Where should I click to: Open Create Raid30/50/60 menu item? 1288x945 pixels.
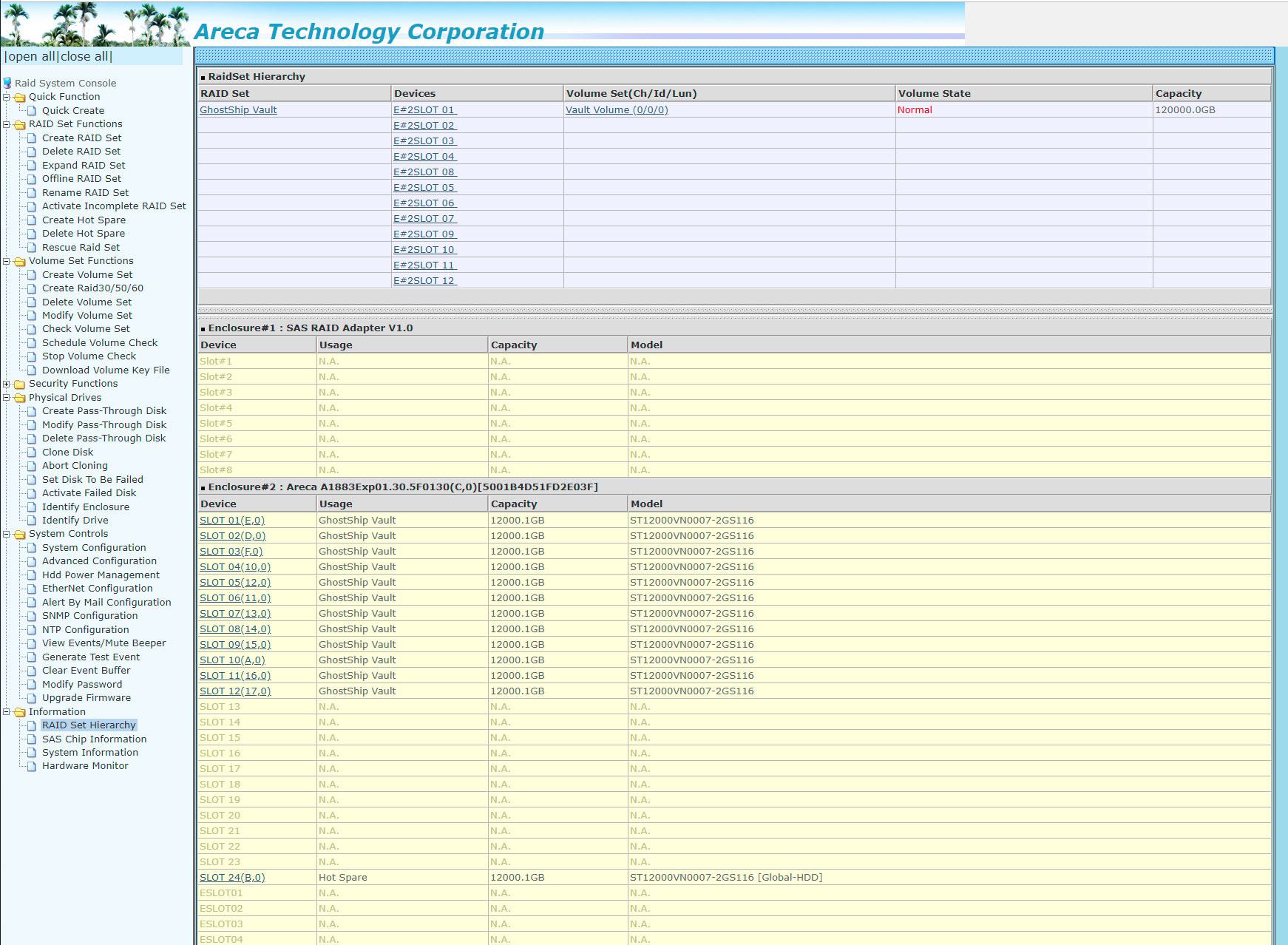pyautogui.click(x=92, y=288)
